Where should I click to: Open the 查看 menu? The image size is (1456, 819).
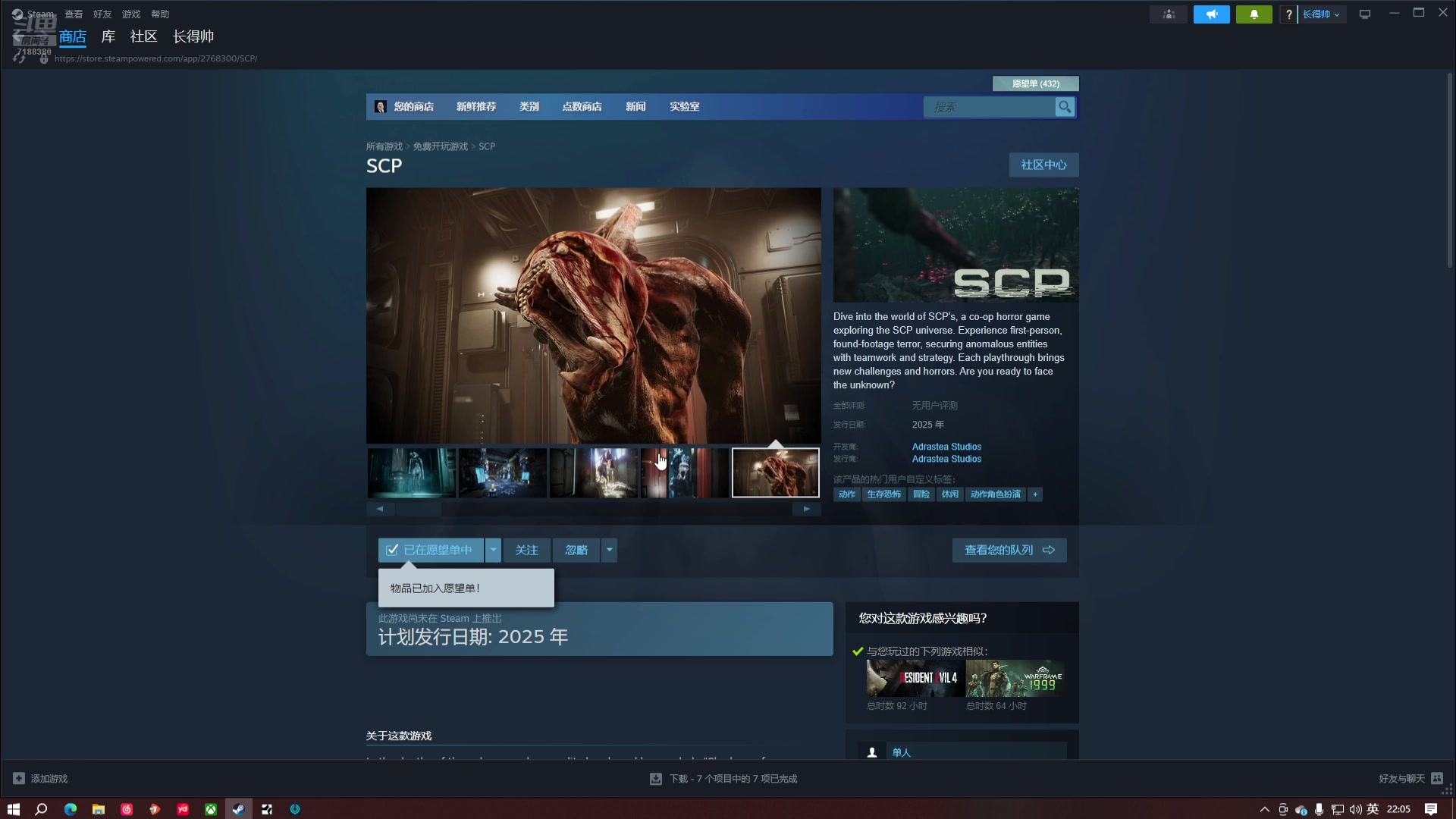74,14
